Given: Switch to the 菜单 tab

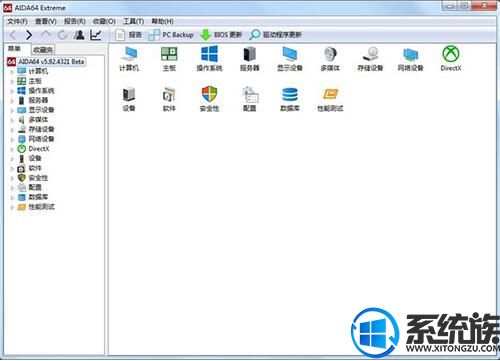Looking at the screenshot, I should [x=14, y=49].
